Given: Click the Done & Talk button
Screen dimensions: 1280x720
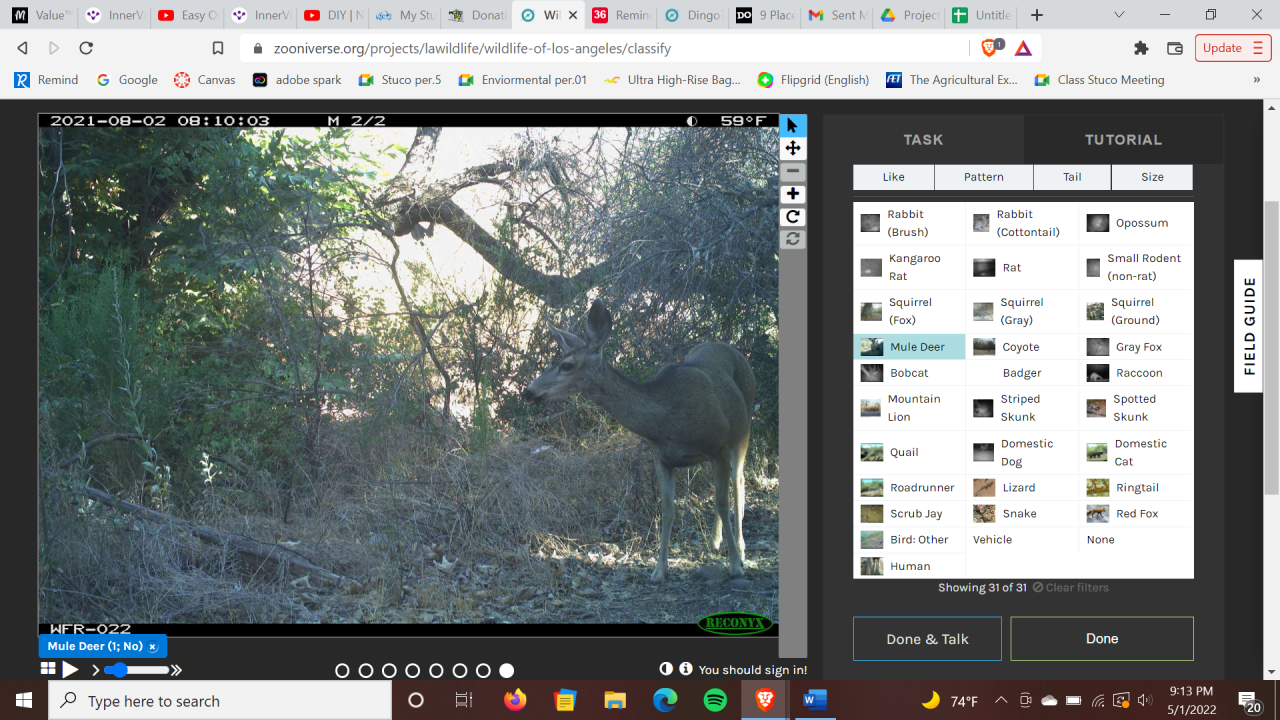Looking at the screenshot, I should pyautogui.click(x=927, y=639).
